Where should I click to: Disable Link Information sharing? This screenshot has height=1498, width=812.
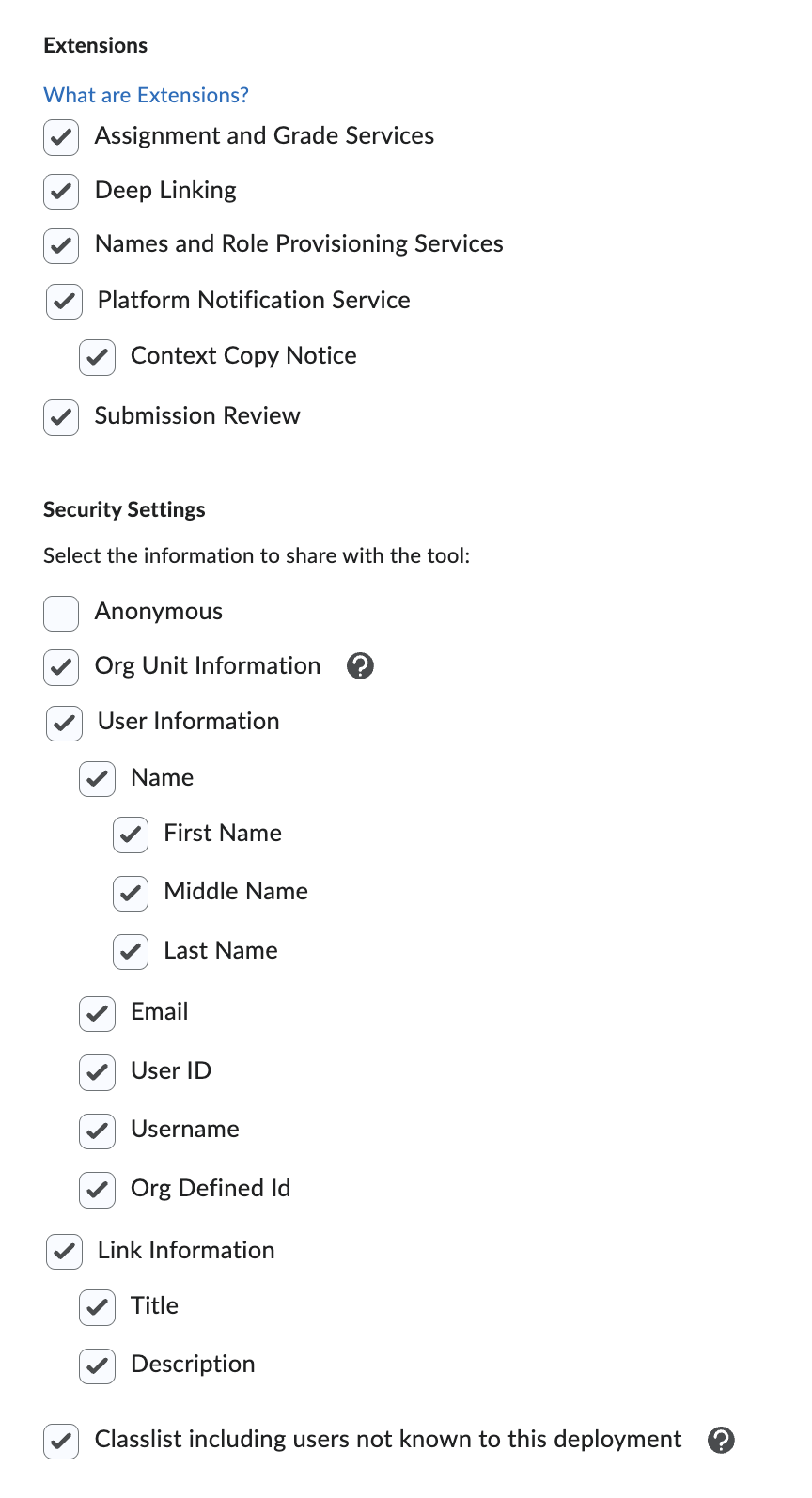(63, 1252)
